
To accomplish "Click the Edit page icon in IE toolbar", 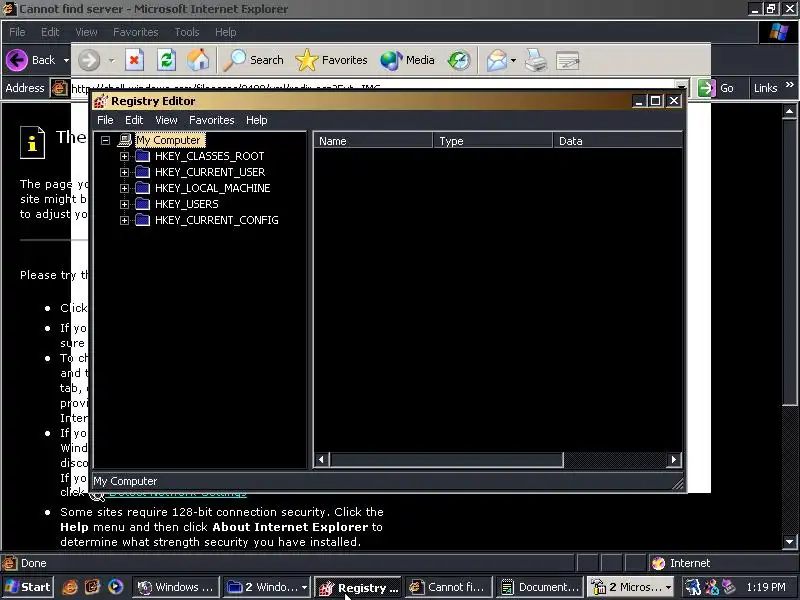I will pos(567,60).
